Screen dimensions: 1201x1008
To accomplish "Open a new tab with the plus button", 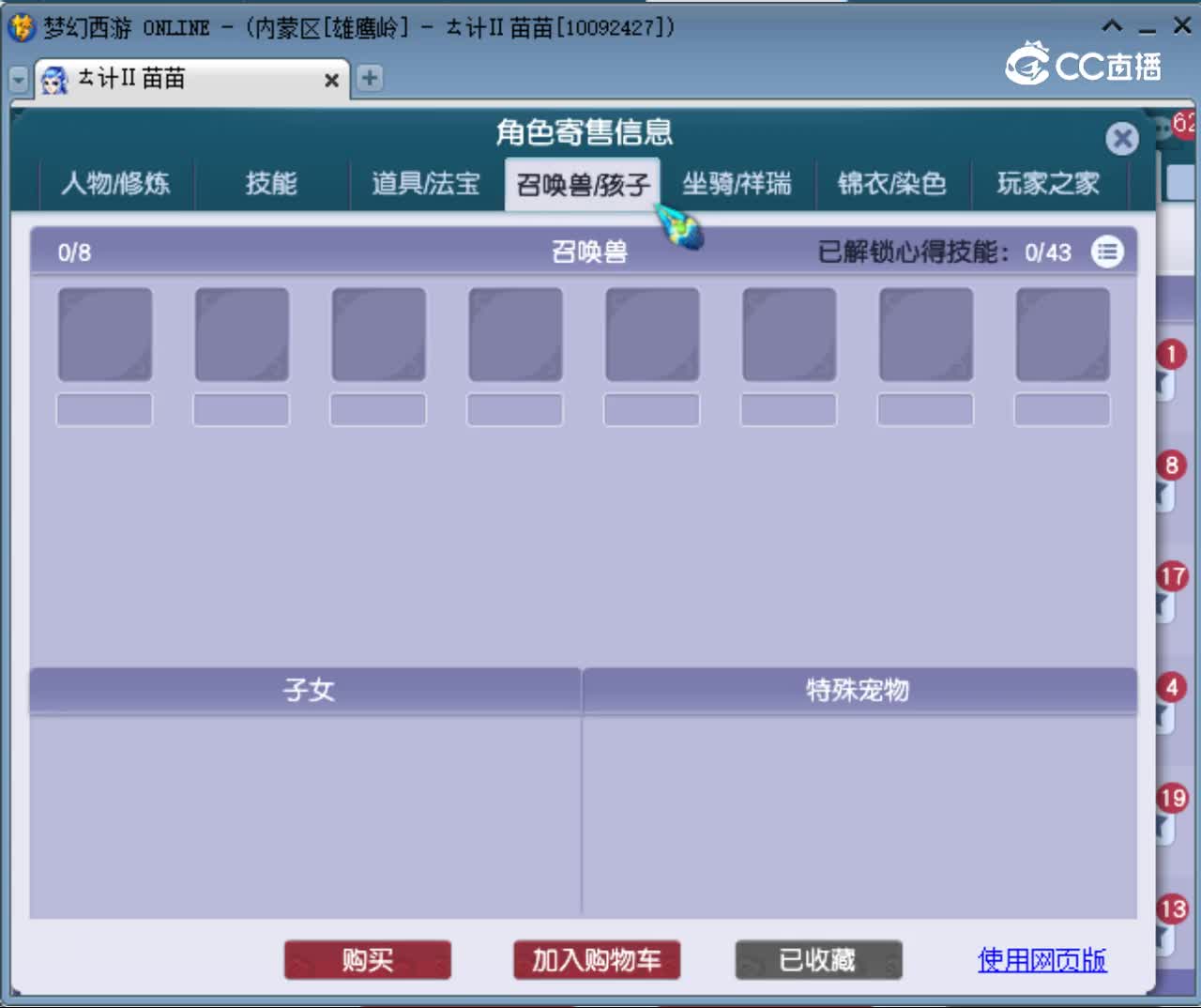I will (369, 78).
